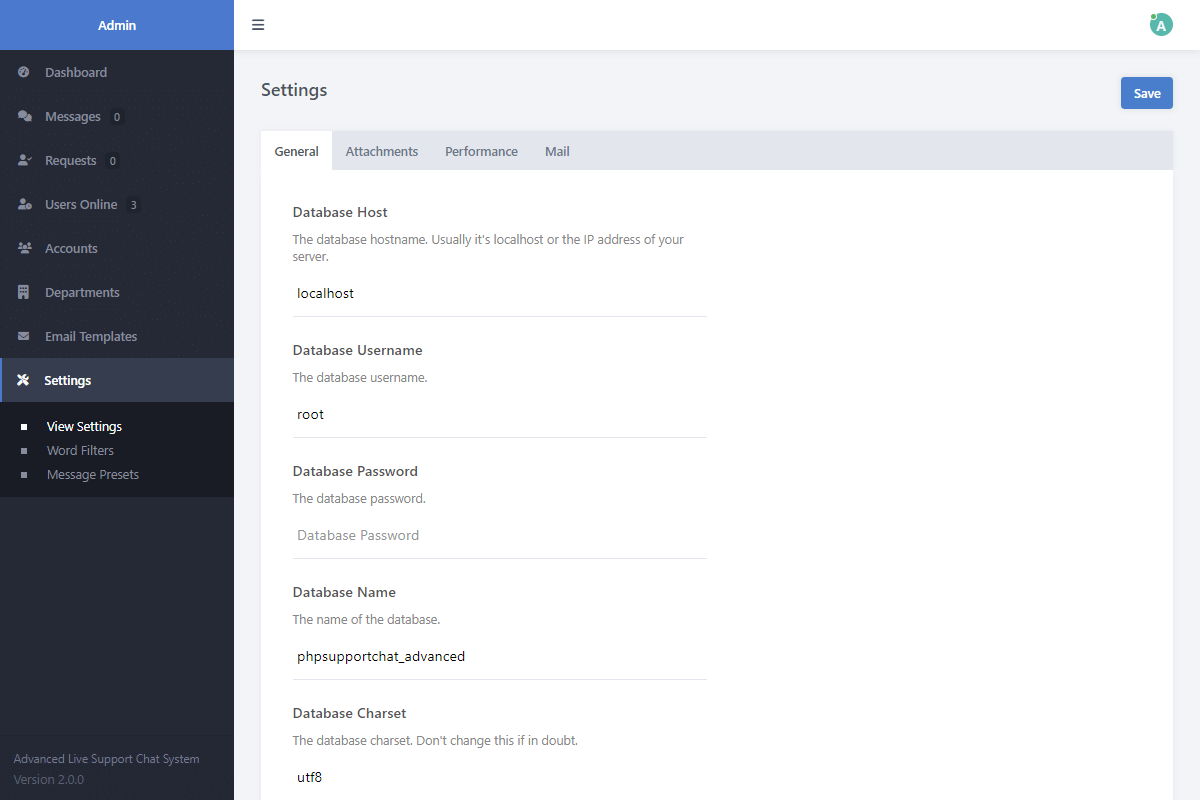Click the Database Host label

(x=340, y=212)
